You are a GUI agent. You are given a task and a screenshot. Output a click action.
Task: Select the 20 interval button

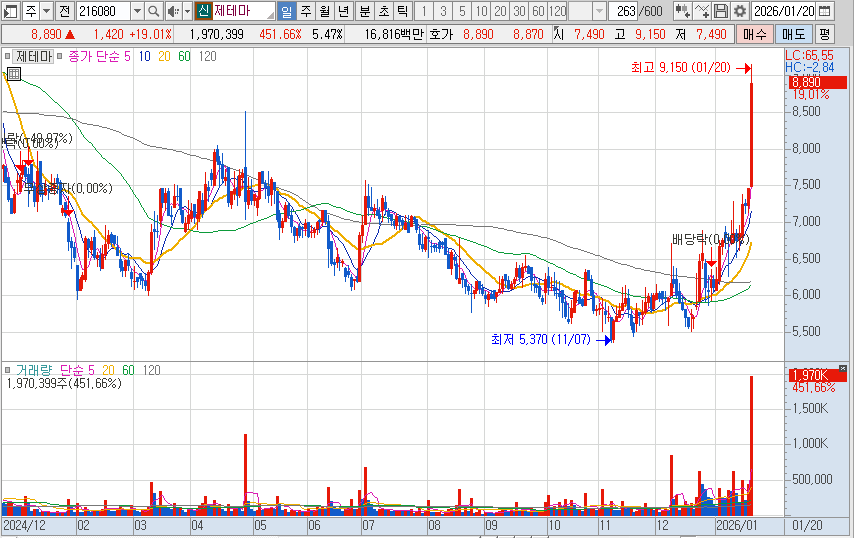click(499, 10)
